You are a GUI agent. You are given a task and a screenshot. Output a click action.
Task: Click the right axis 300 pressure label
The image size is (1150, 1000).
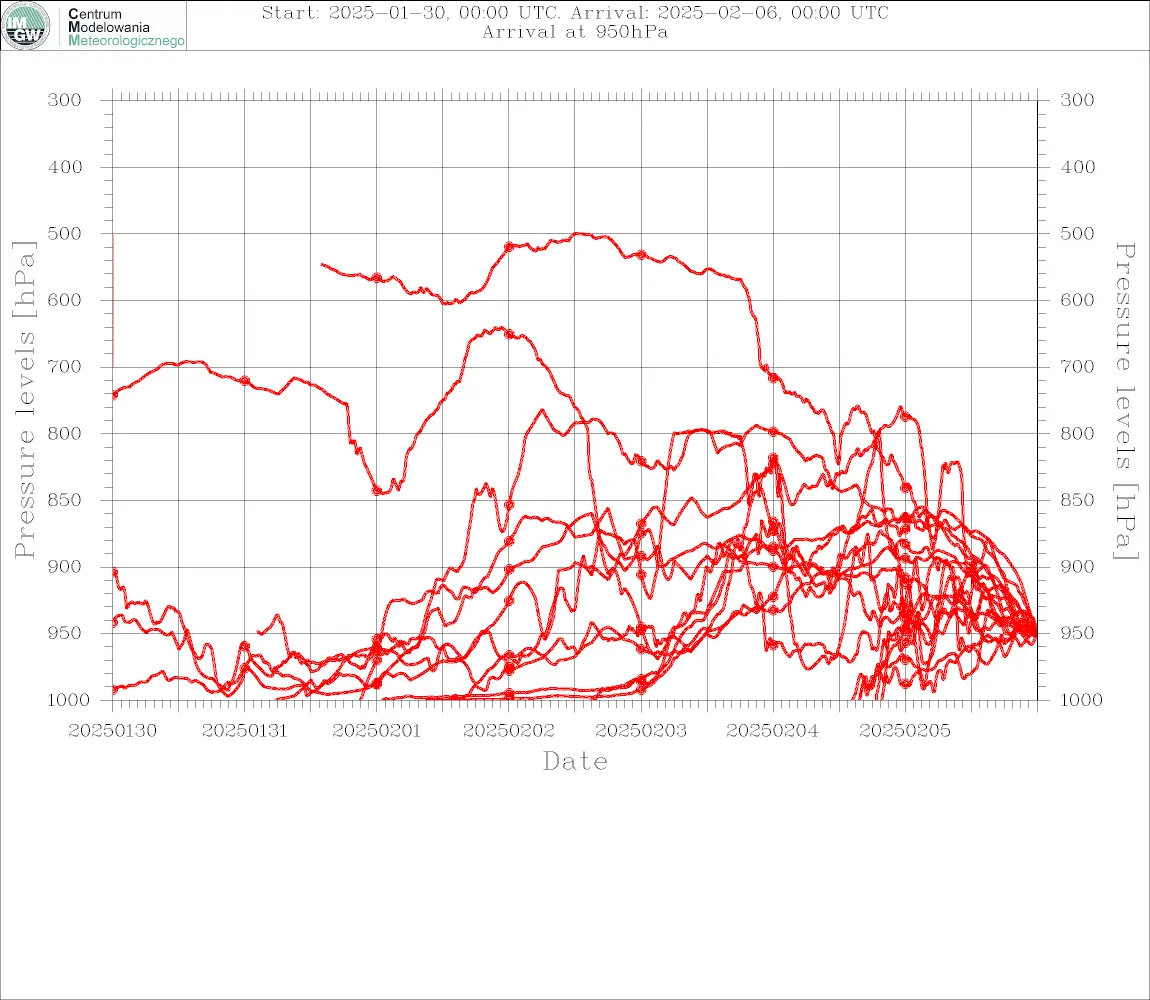click(1077, 100)
